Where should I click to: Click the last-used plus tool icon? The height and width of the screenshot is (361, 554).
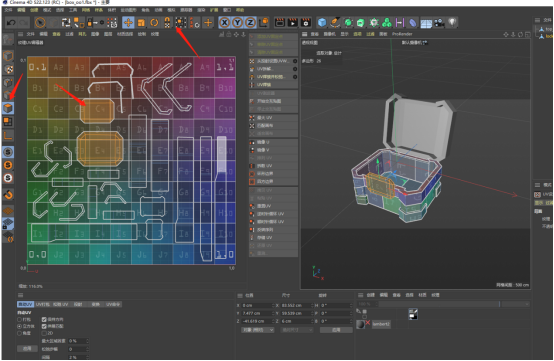point(208,23)
